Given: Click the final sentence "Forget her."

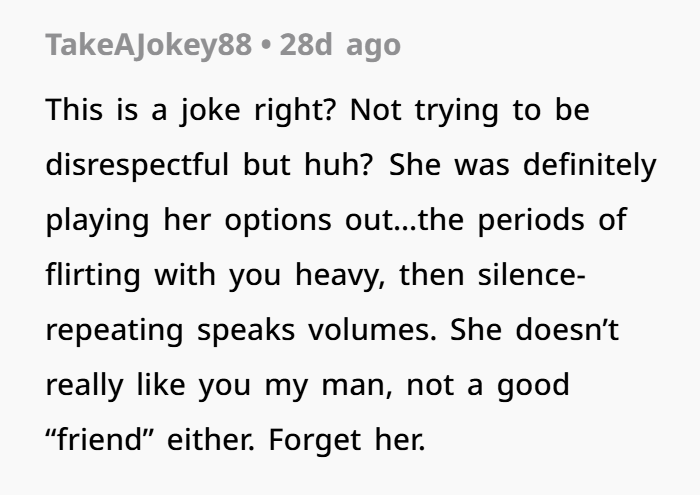Looking at the screenshot, I should tap(349, 440).
